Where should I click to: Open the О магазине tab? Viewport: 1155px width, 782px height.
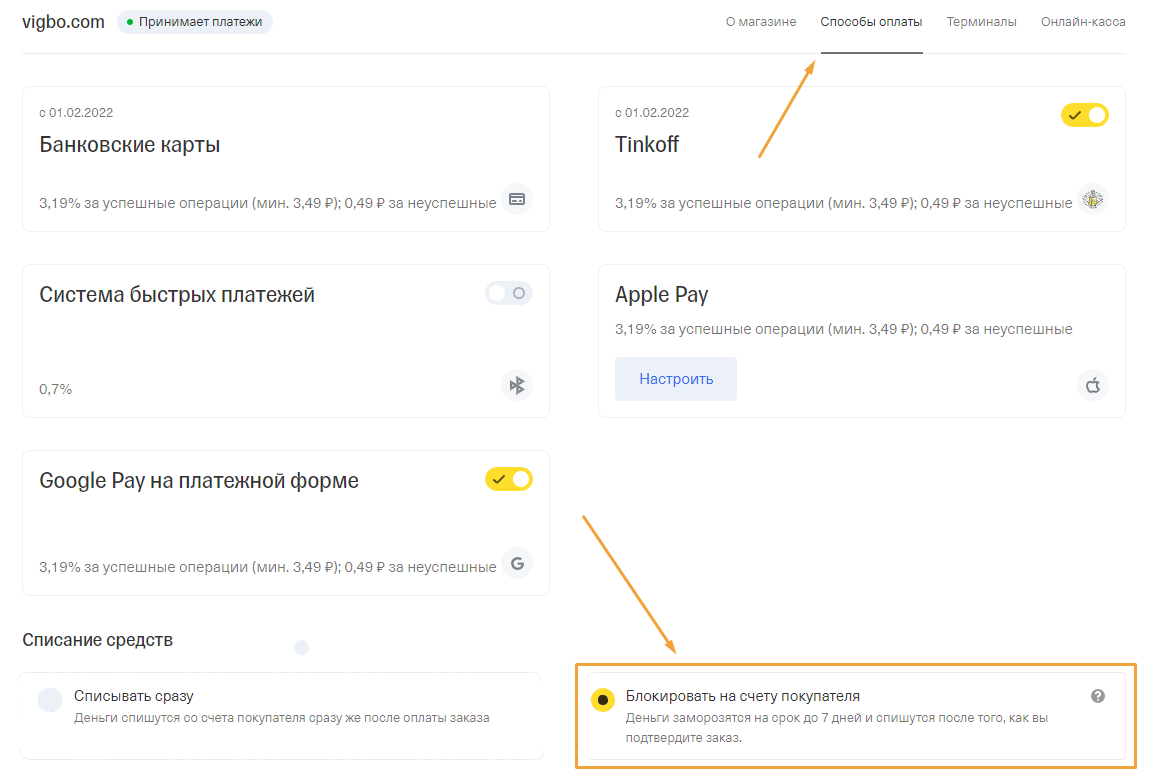[x=761, y=22]
